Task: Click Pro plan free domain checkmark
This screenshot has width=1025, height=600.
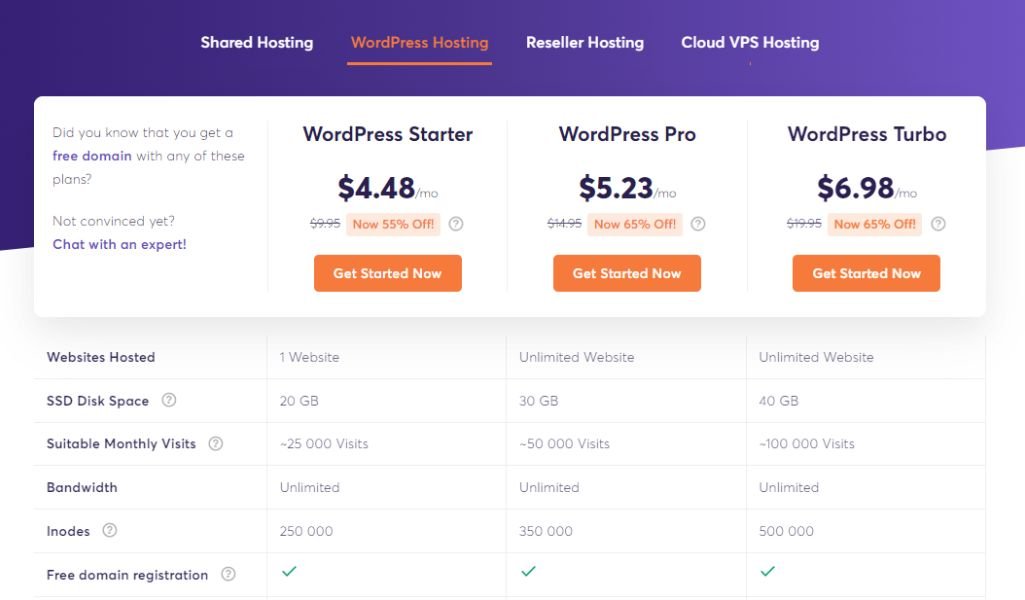Action: (x=528, y=571)
